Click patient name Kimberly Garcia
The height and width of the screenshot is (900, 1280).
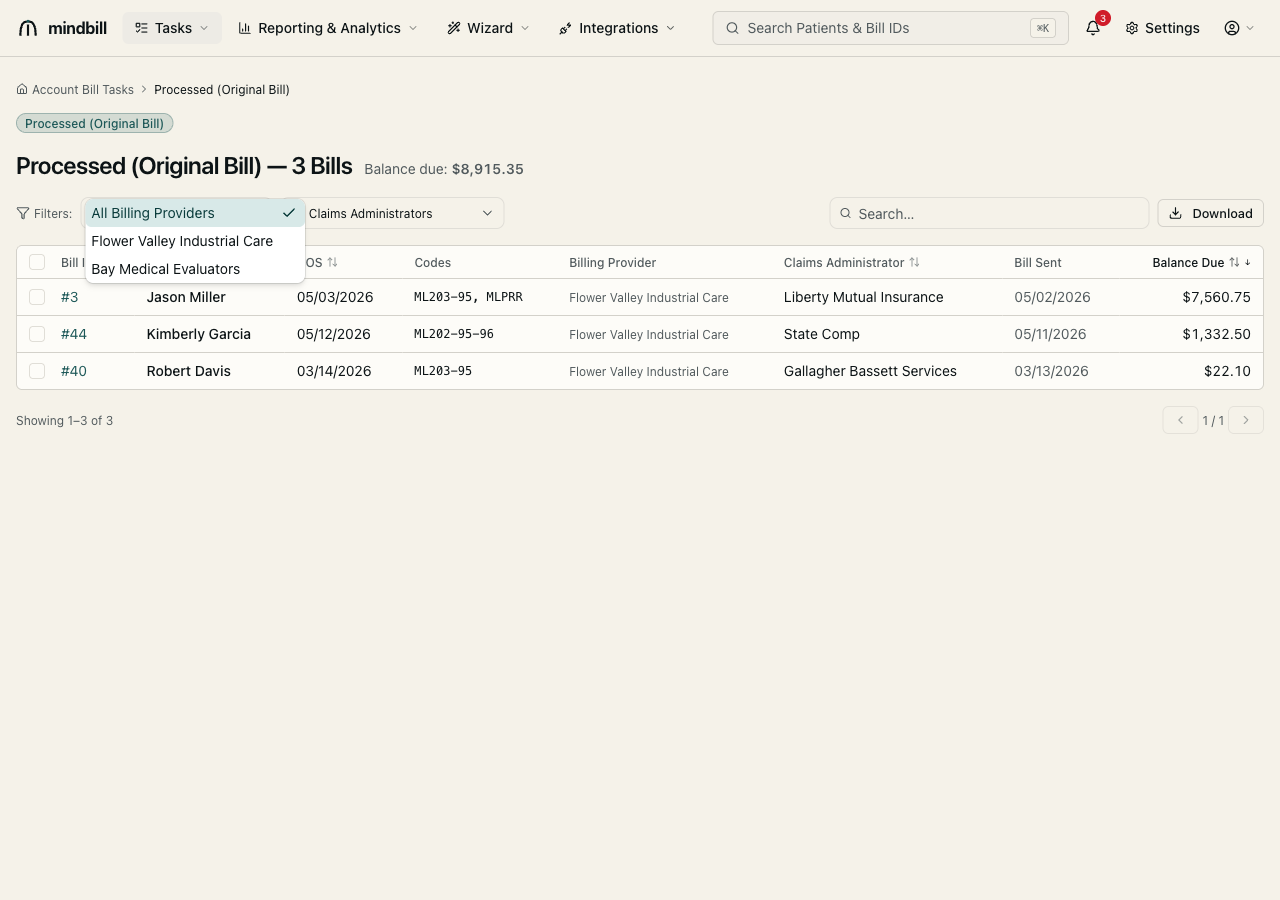click(x=199, y=334)
